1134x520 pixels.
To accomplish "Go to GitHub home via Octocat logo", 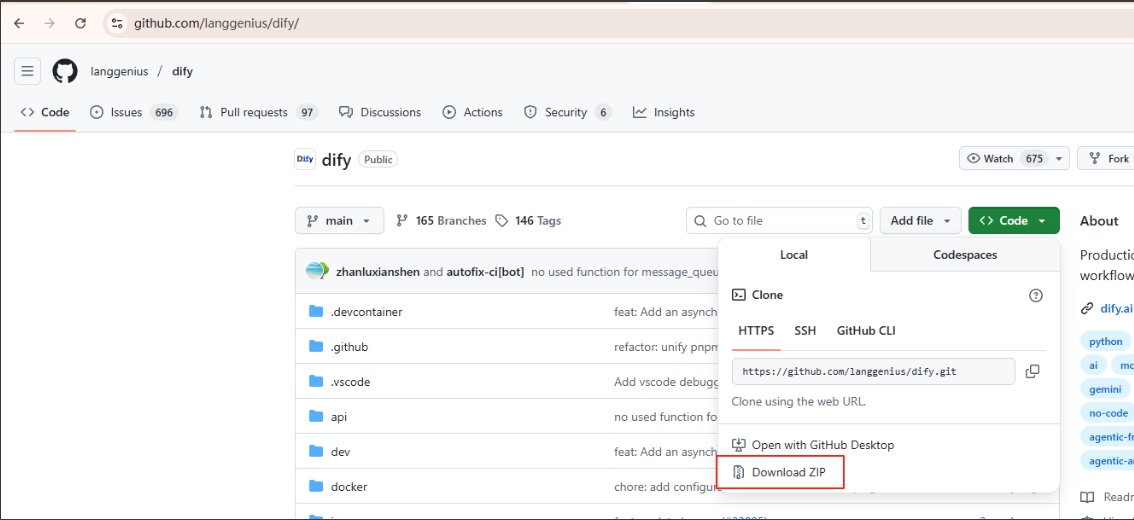I will tap(64, 71).
